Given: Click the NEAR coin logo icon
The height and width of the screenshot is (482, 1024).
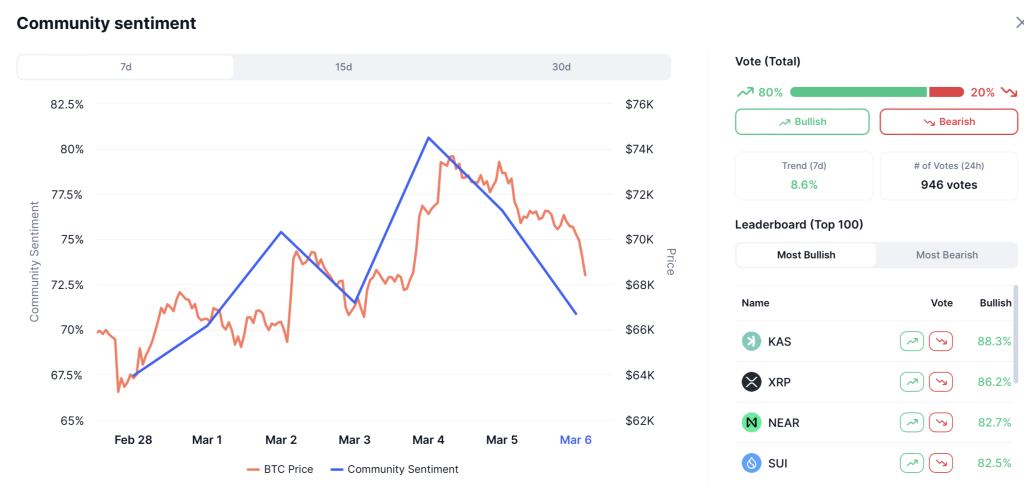Looking at the screenshot, I should 752,423.
